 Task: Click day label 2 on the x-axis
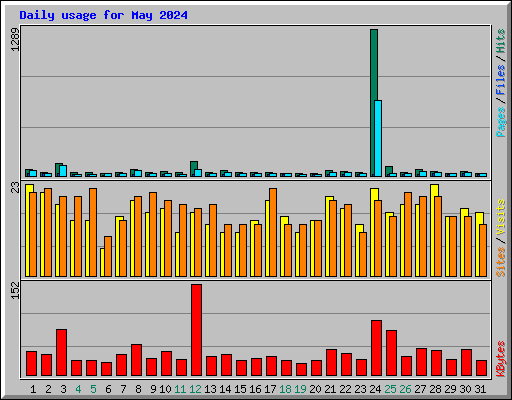pyautogui.click(x=48, y=389)
